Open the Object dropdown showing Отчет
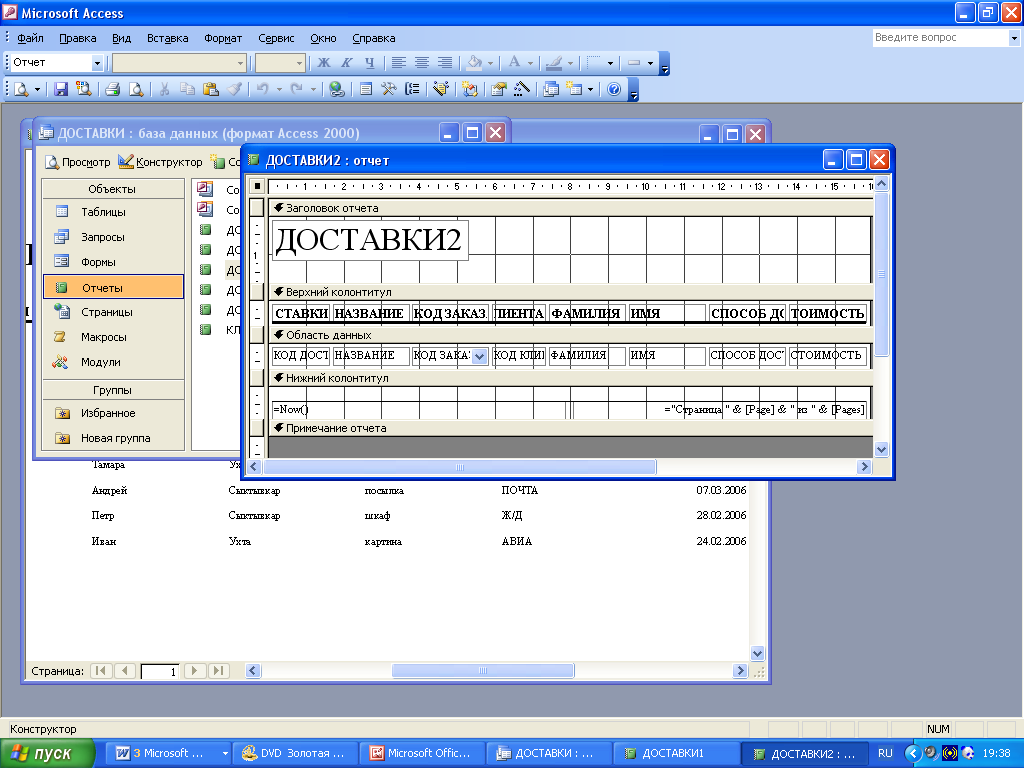This screenshot has width=1024, height=768. 97,63
